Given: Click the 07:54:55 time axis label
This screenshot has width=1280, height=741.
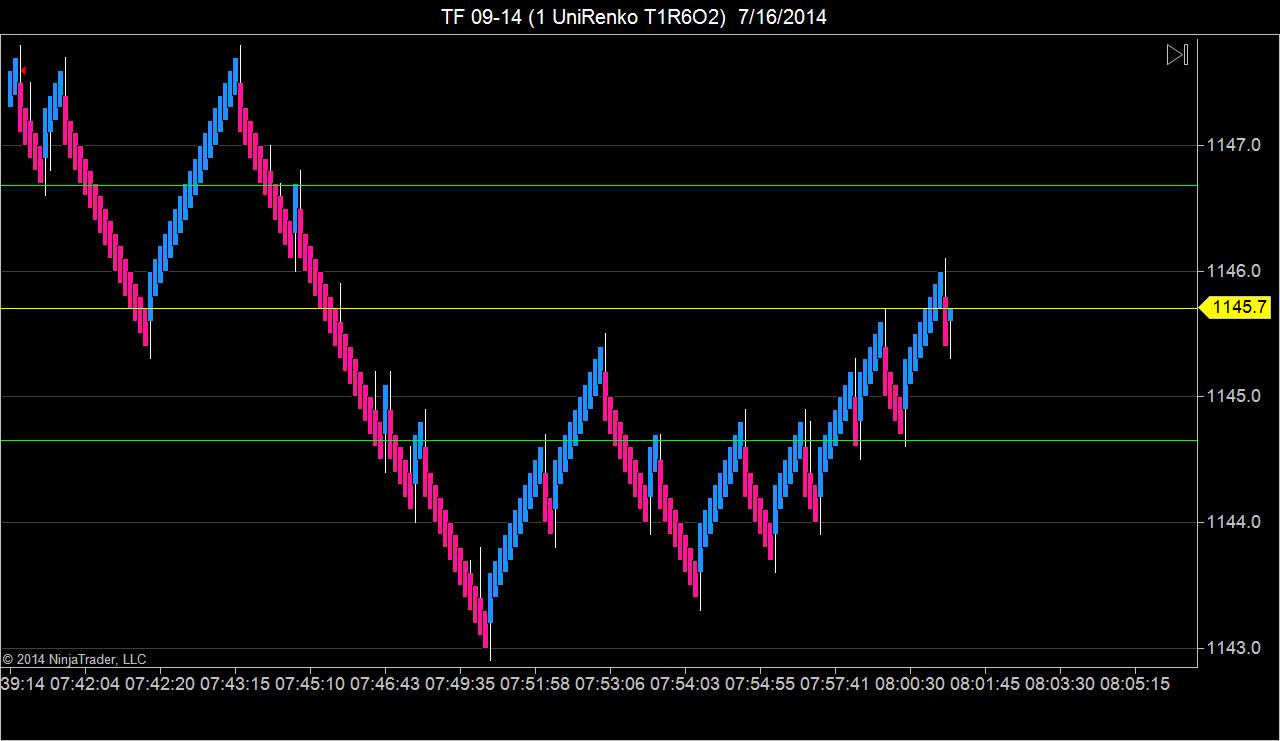Looking at the screenshot, I should coord(760,684).
